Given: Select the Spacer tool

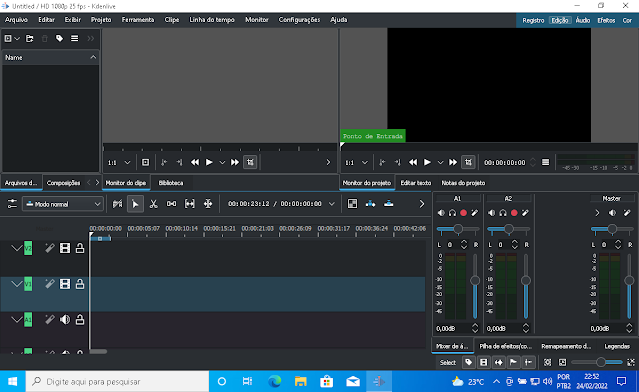Looking at the screenshot, I should [x=172, y=204].
